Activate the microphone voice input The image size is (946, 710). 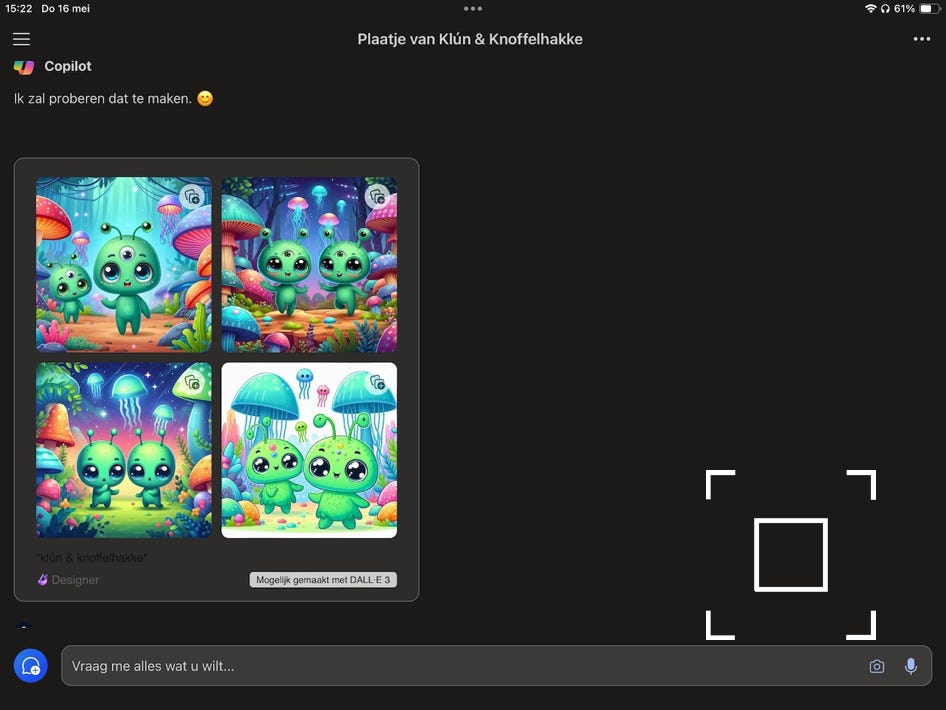[x=911, y=666]
